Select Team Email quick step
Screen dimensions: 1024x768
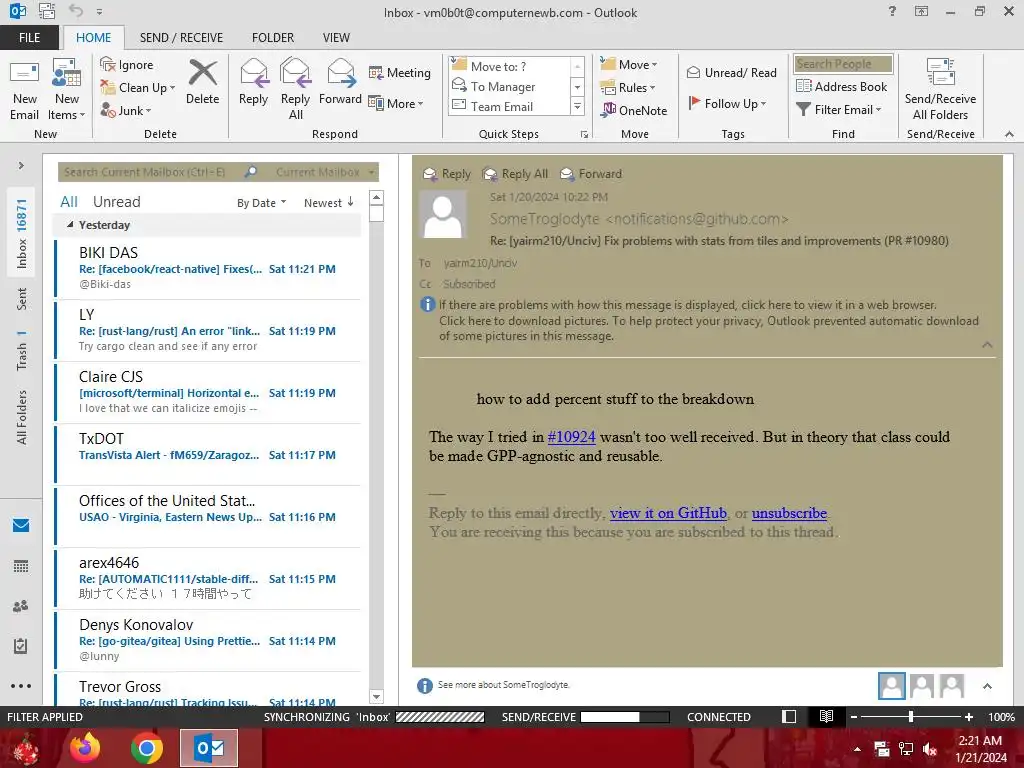(x=509, y=106)
